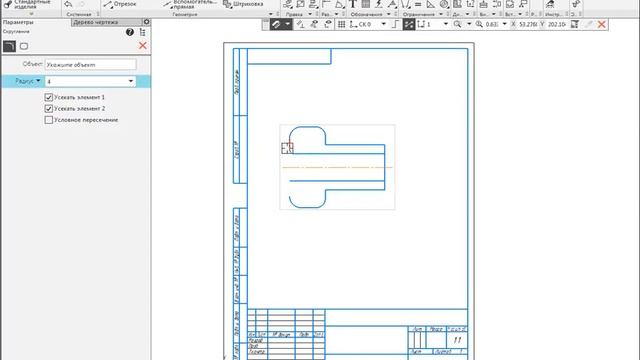Click the icon right of Y coordinate
Screen dimensions: 640x360
click(x=575, y=24)
